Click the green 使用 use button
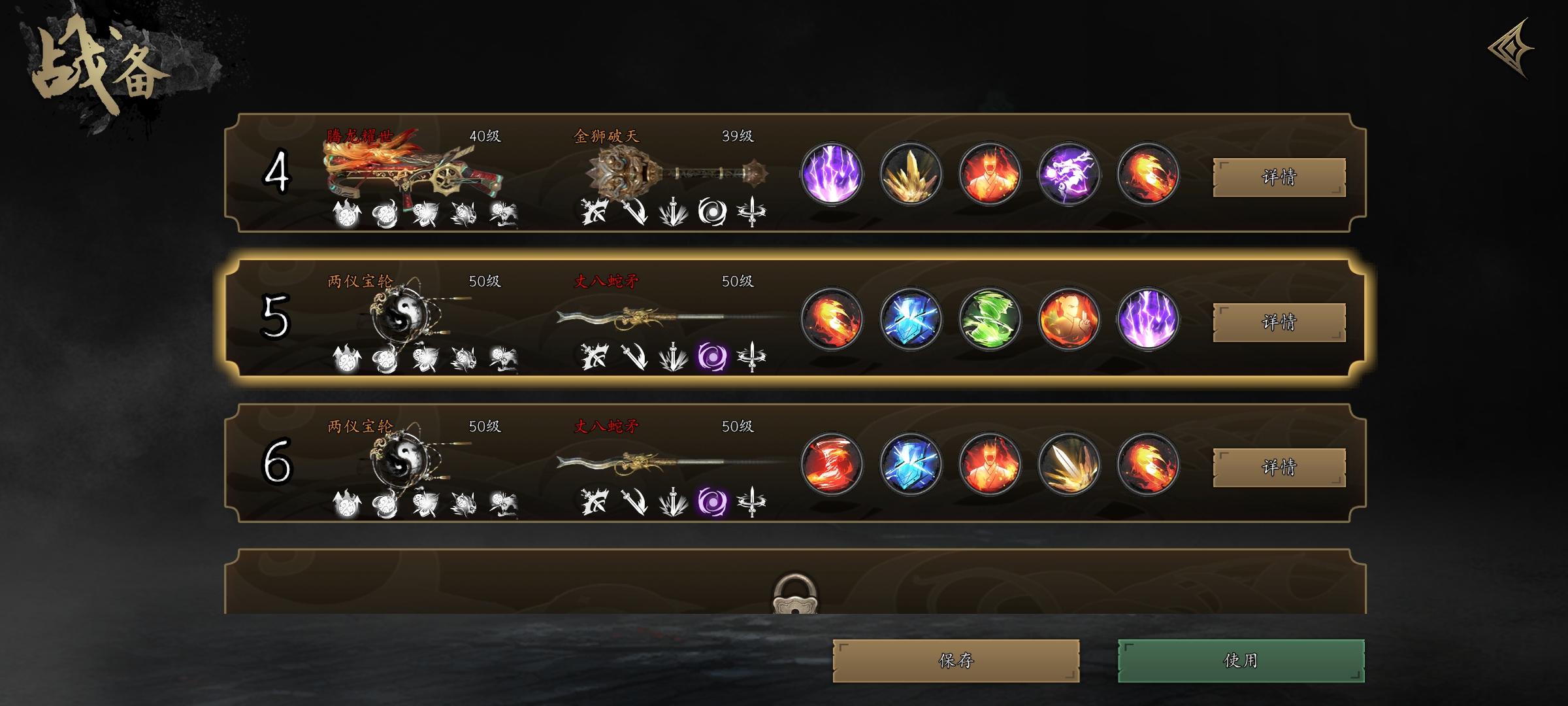Image resolution: width=1568 pixels, height=706 pixels. tap(1241, 661)
